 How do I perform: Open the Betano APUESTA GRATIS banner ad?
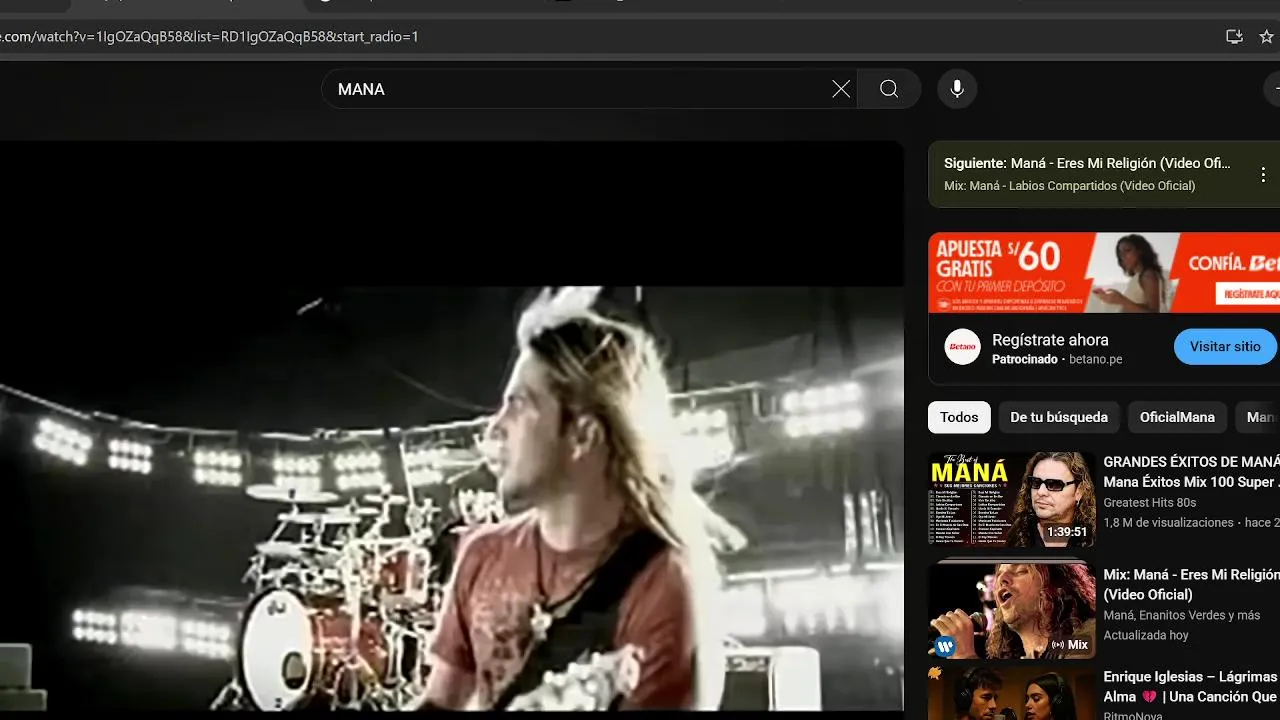point(1104,272)
